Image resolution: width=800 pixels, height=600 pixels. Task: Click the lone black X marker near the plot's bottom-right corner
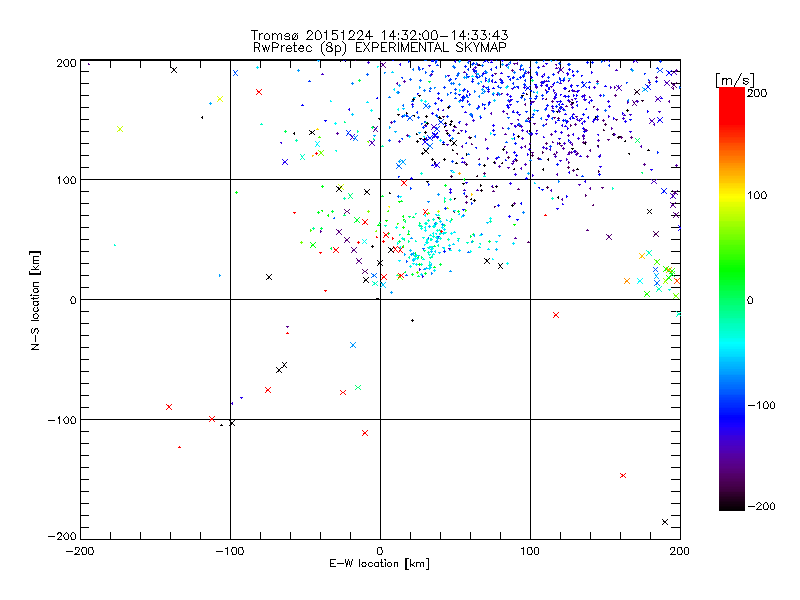pos(665,522)
